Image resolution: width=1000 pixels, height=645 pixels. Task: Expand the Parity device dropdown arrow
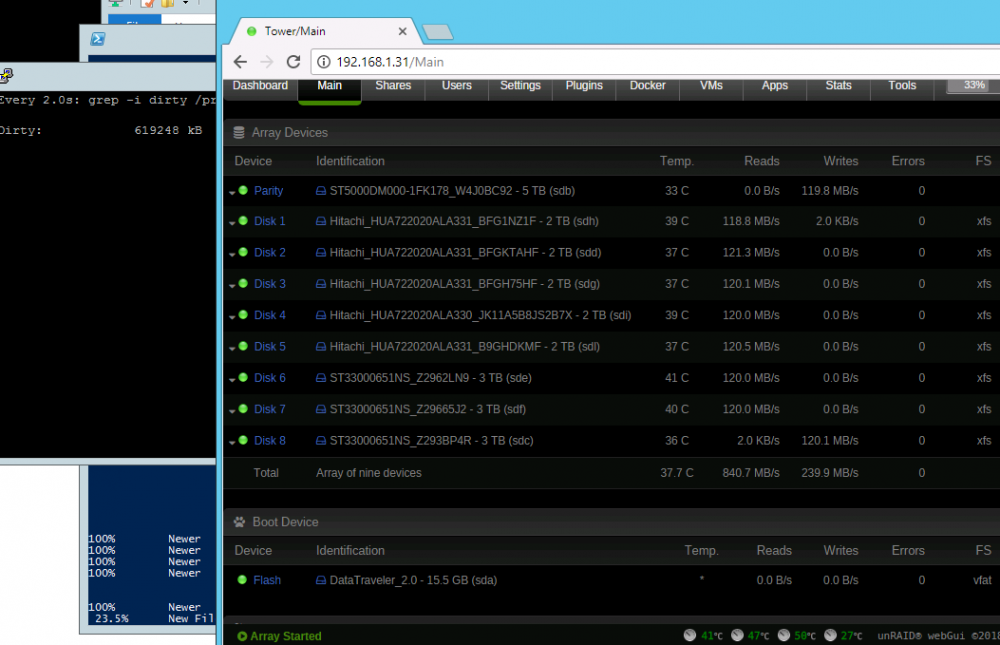pos(232,193)
